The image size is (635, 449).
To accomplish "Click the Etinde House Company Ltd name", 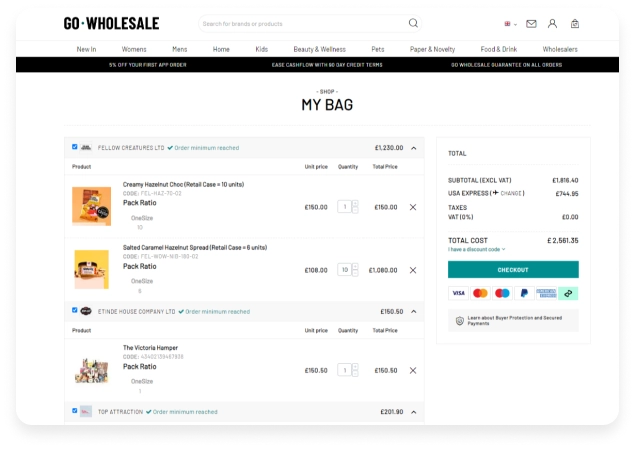I will (136, 311).
